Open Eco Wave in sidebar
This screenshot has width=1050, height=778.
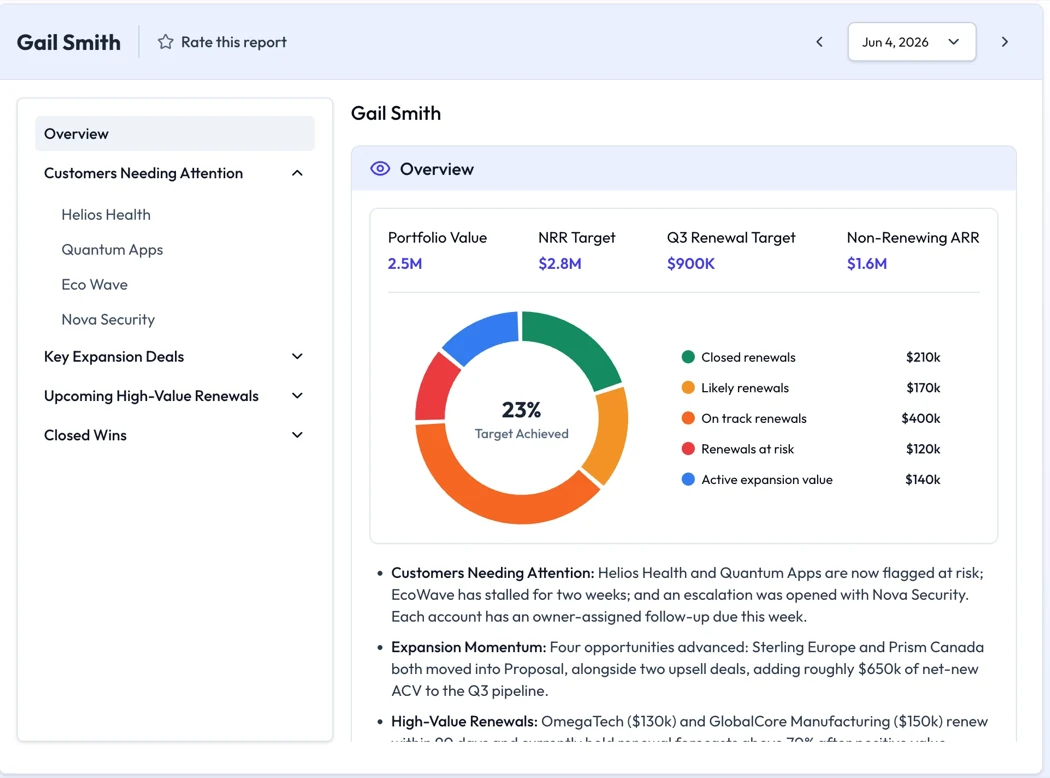tap(94, 285)
